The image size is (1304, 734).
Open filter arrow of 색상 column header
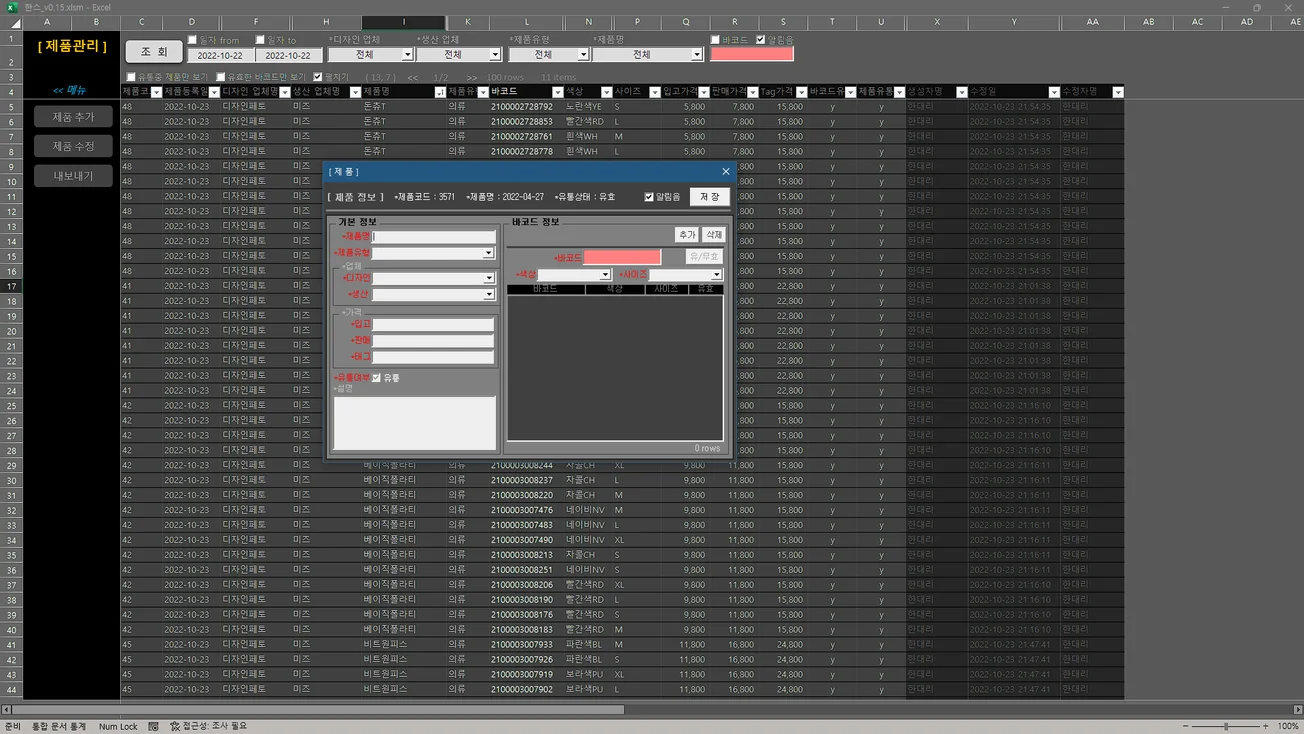coord(606,92)
